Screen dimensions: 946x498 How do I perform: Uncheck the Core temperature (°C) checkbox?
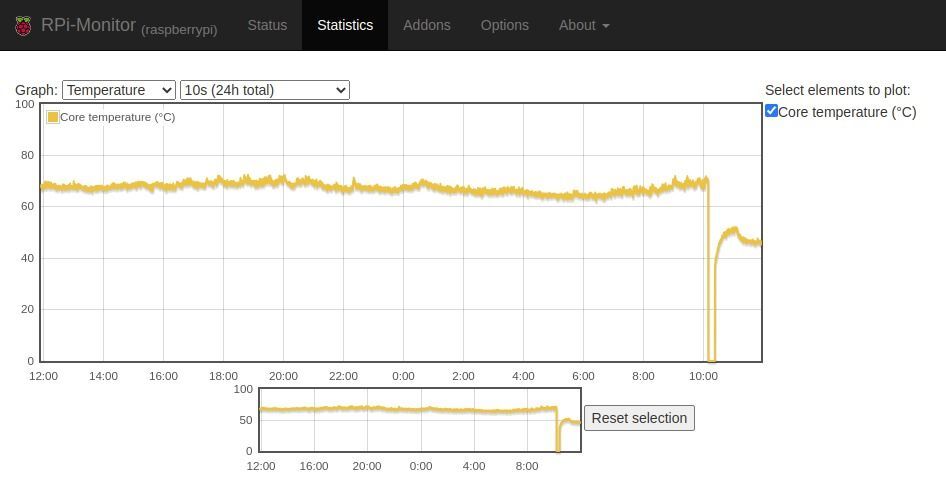click(x=771, y=111)
